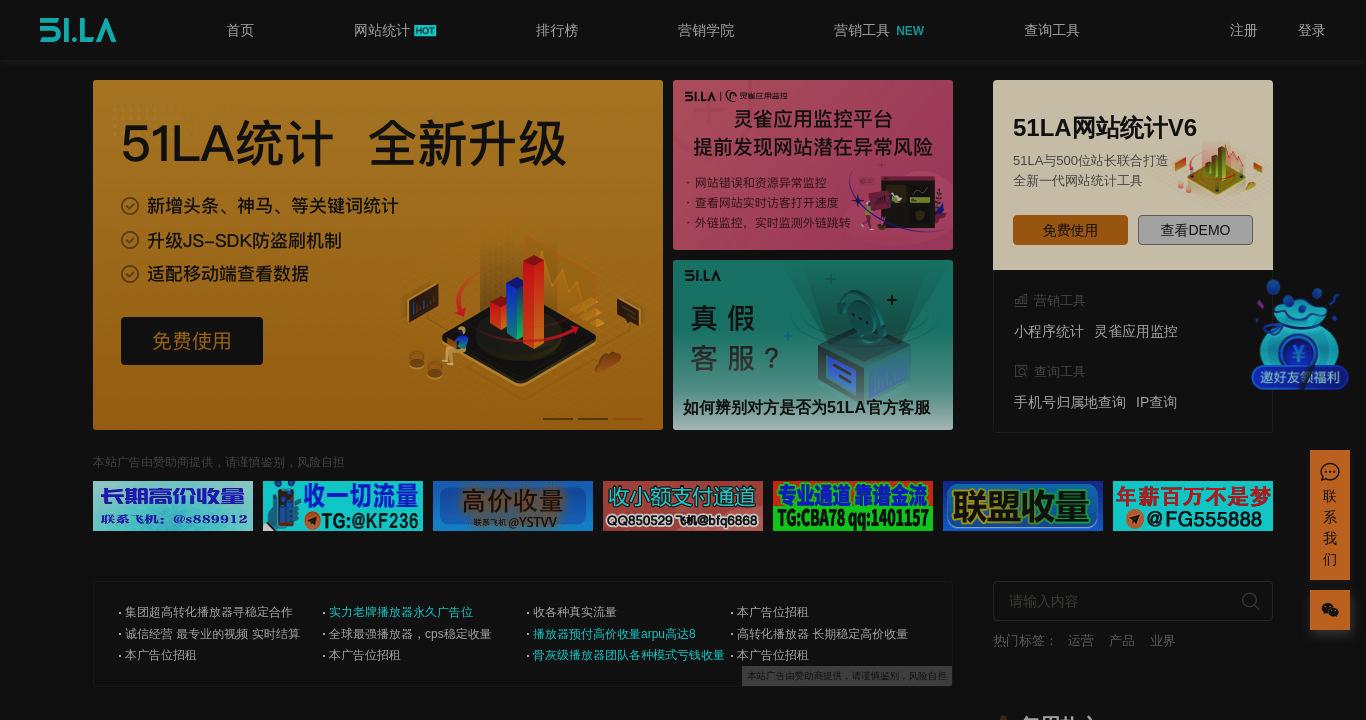Click the money bag invite-friends mascot

click(x=1299, y=334)
